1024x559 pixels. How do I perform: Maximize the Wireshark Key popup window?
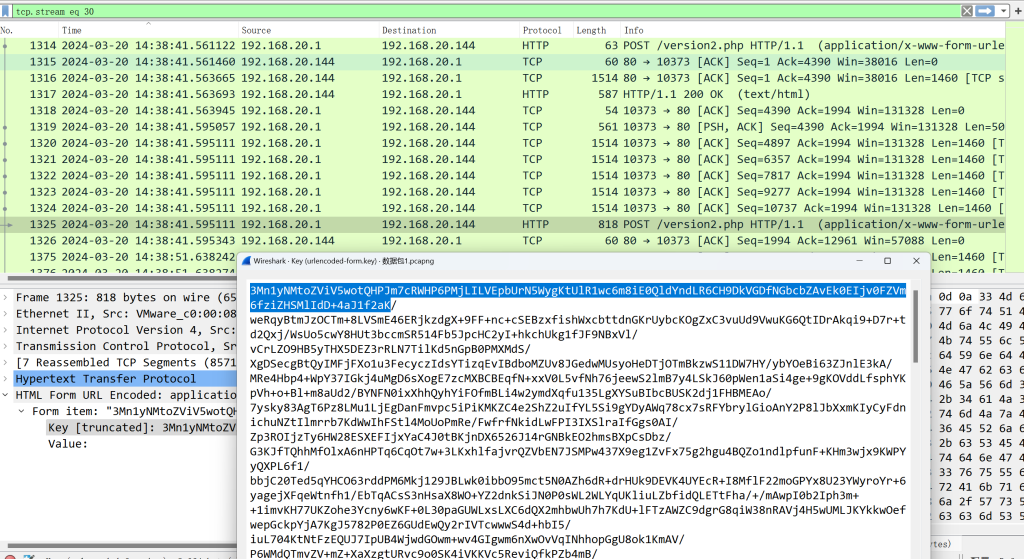887,260
